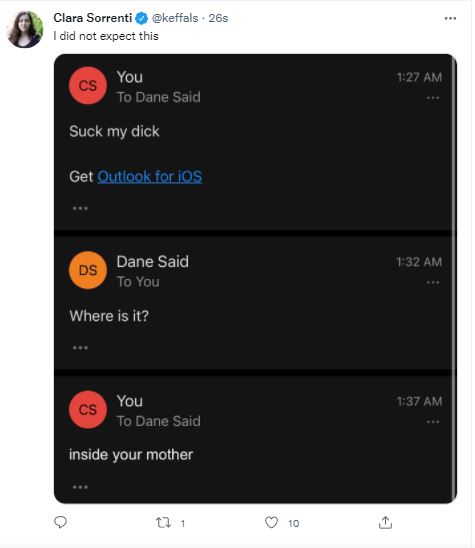Expand quoted text below Outlook for iOS link

pos(80,208)
